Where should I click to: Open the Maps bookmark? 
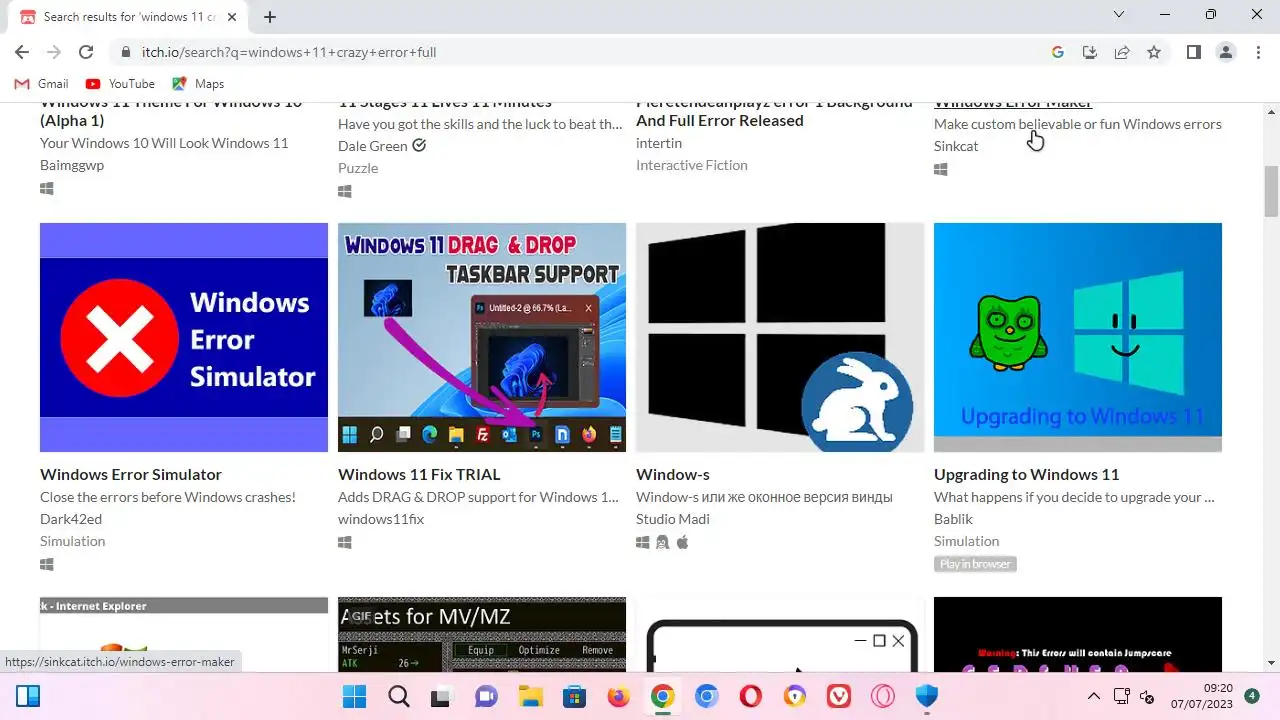click(198, 84)
